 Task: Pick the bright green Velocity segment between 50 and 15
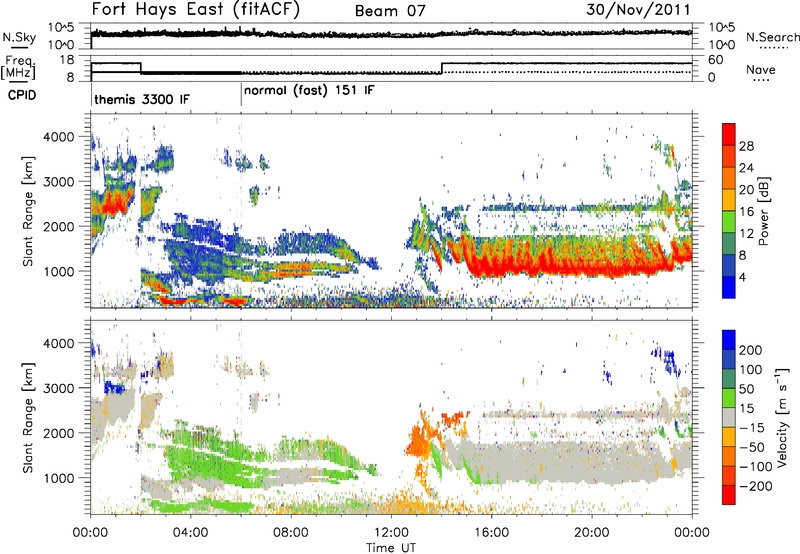729,398
